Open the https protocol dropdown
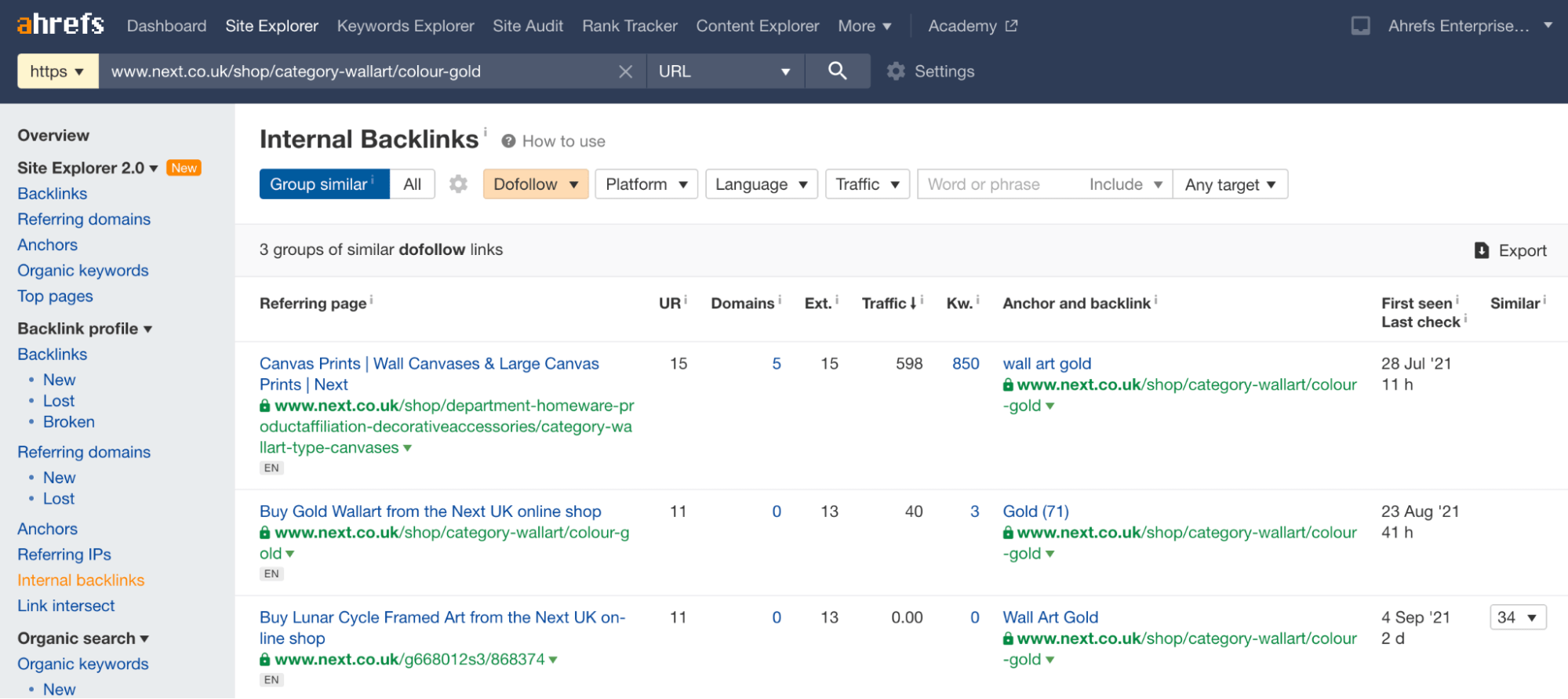 pyautogui.click(x=57, y=71)
